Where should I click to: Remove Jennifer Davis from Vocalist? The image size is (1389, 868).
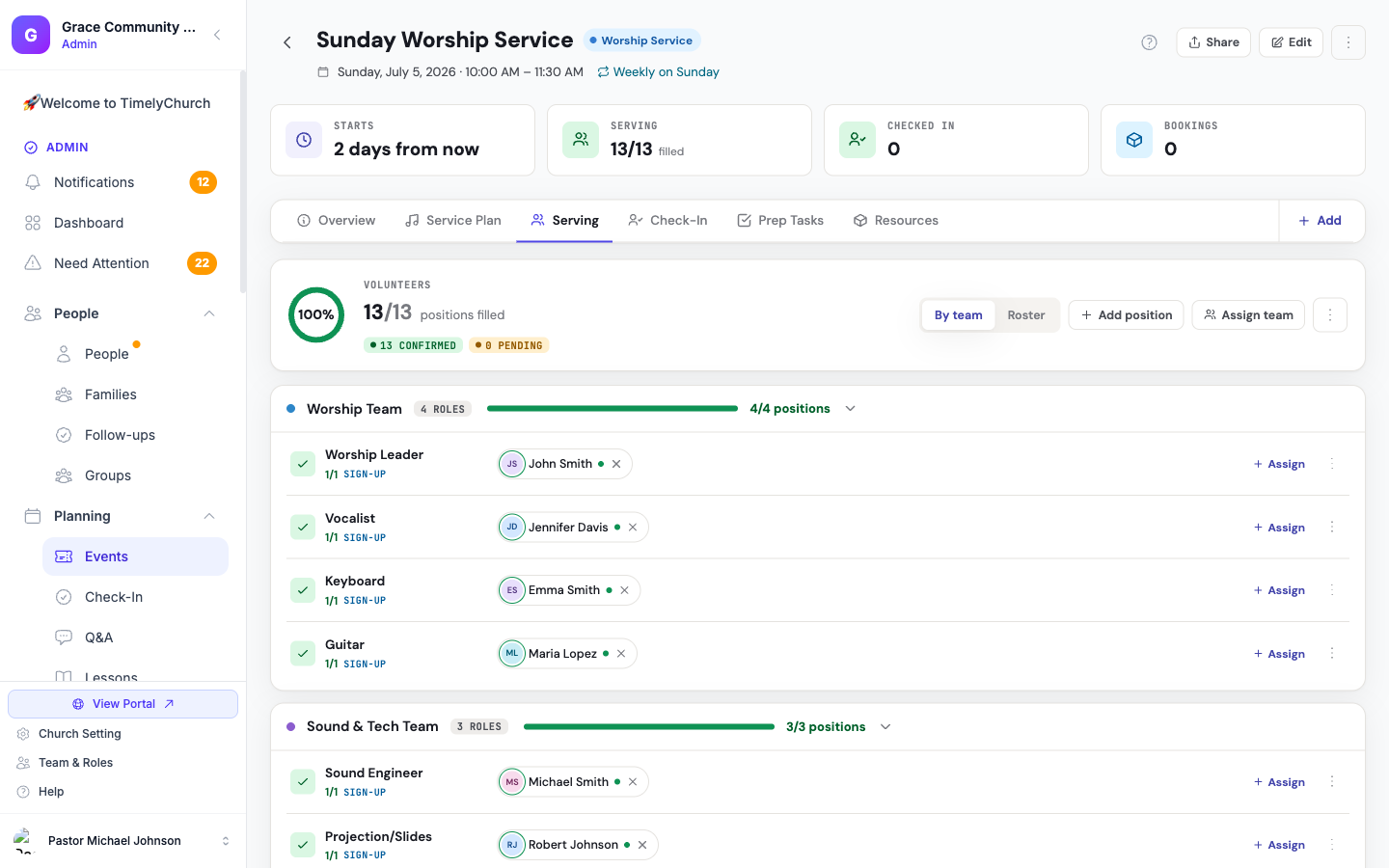pyautogui.click(x=633, y=528)
